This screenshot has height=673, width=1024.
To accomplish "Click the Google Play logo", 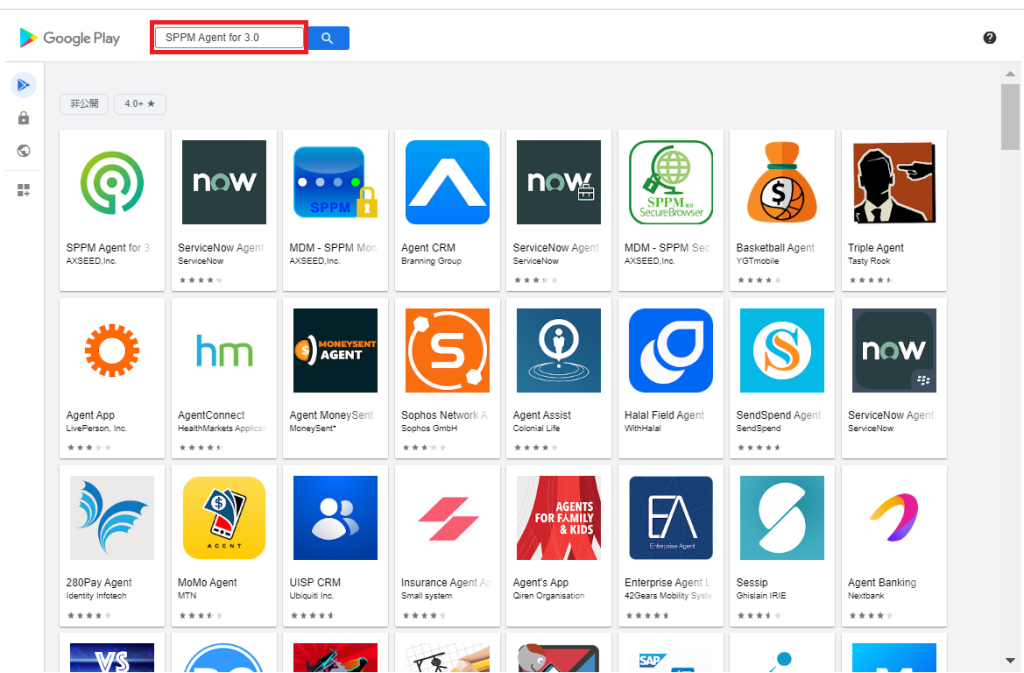I will [70, 38].
